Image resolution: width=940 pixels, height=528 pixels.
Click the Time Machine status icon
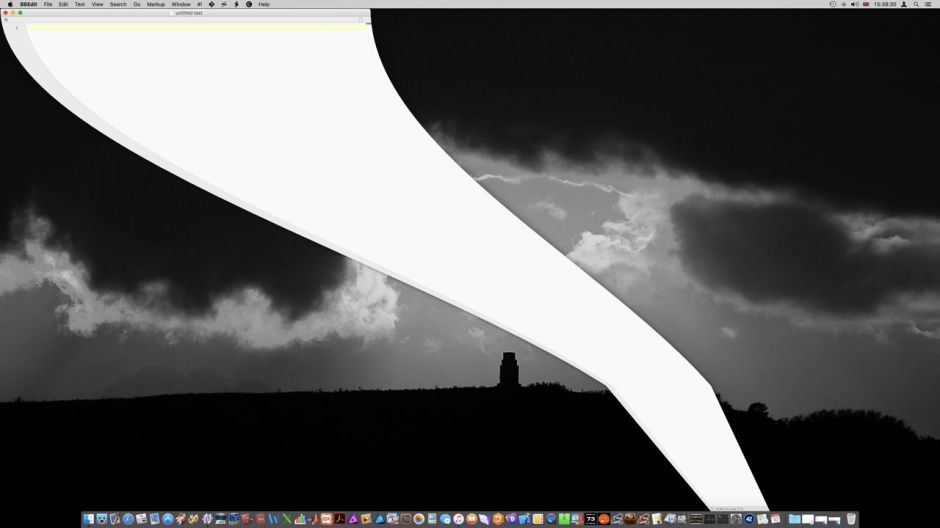(833, 4)
